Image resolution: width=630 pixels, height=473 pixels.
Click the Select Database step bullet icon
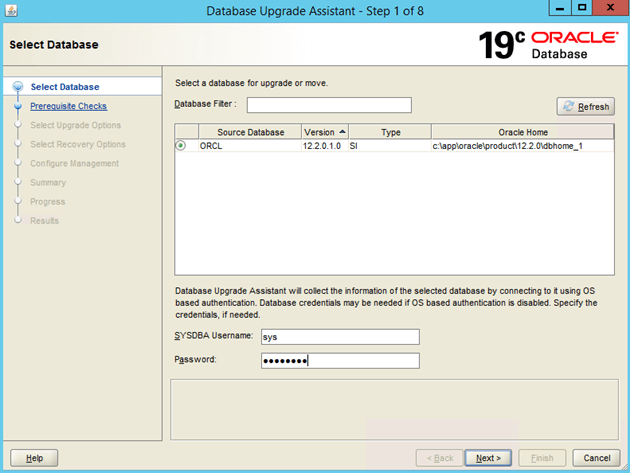click(18, 87)
